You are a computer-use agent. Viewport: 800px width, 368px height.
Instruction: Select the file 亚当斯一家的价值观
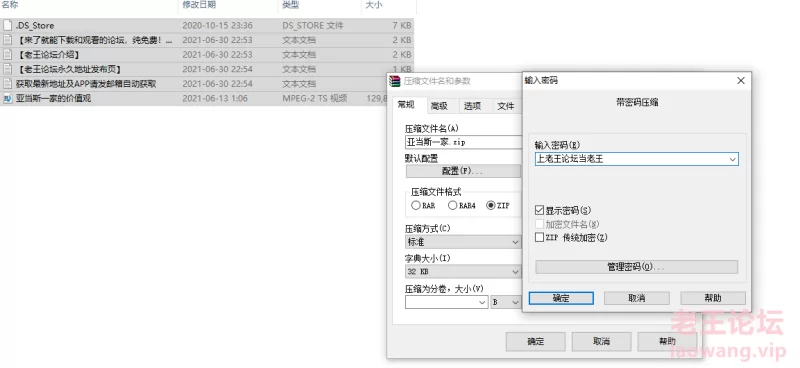53,99
